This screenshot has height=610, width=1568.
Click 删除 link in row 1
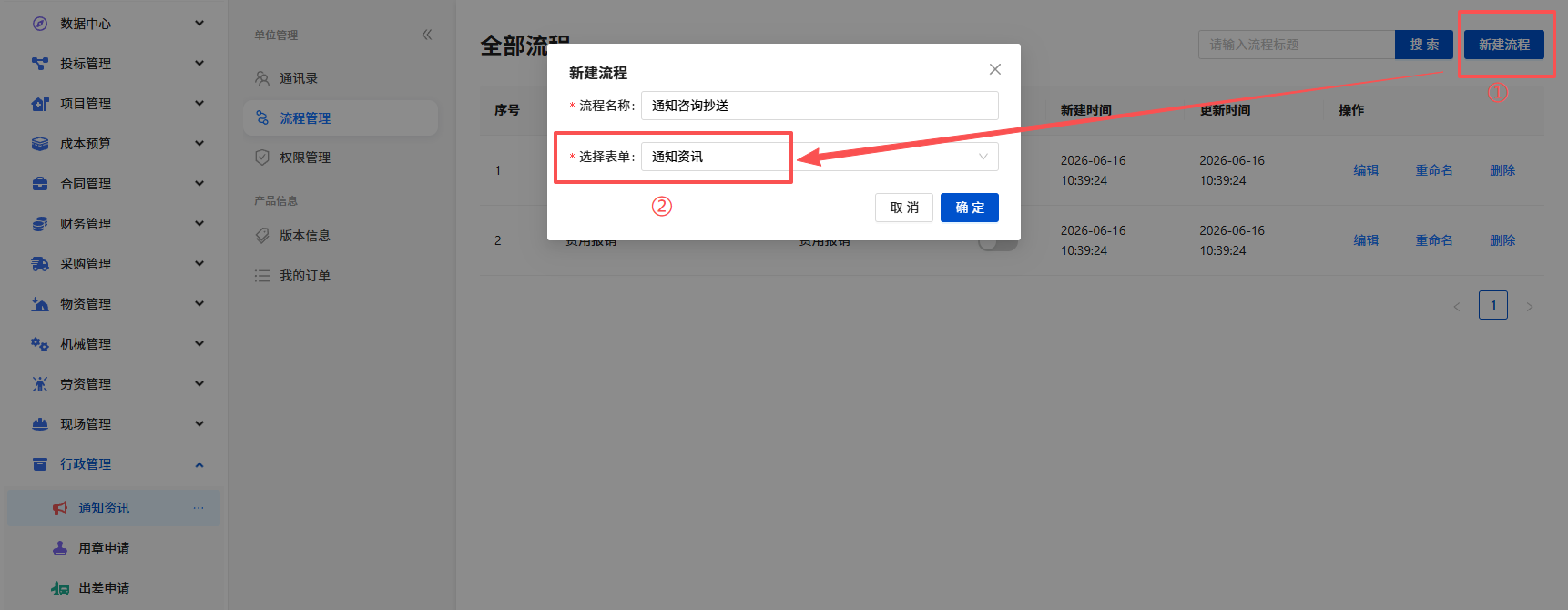(x=1502, y=170)
